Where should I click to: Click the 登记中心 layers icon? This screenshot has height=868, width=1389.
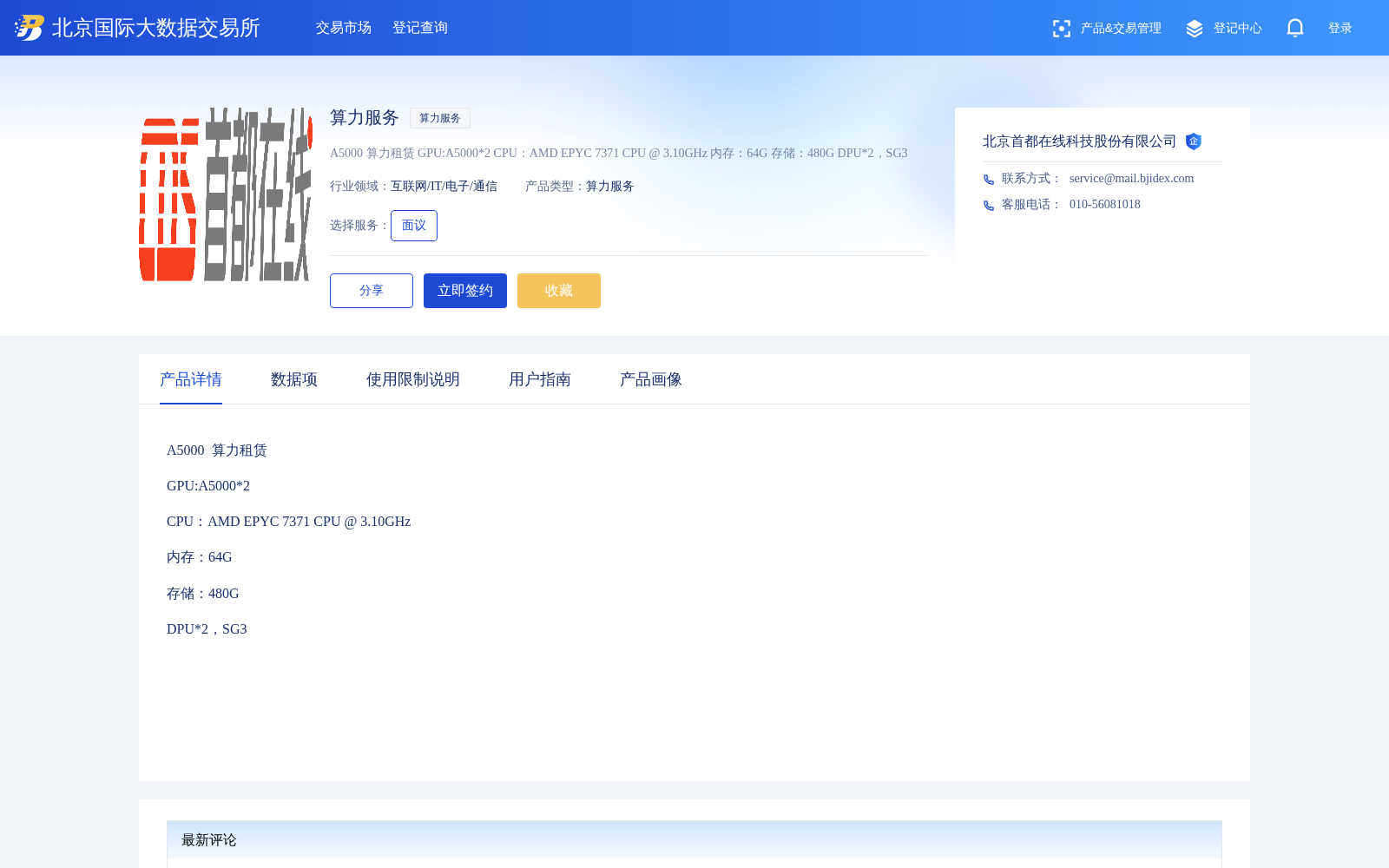pyautogui.click(x=1195, y=29)
